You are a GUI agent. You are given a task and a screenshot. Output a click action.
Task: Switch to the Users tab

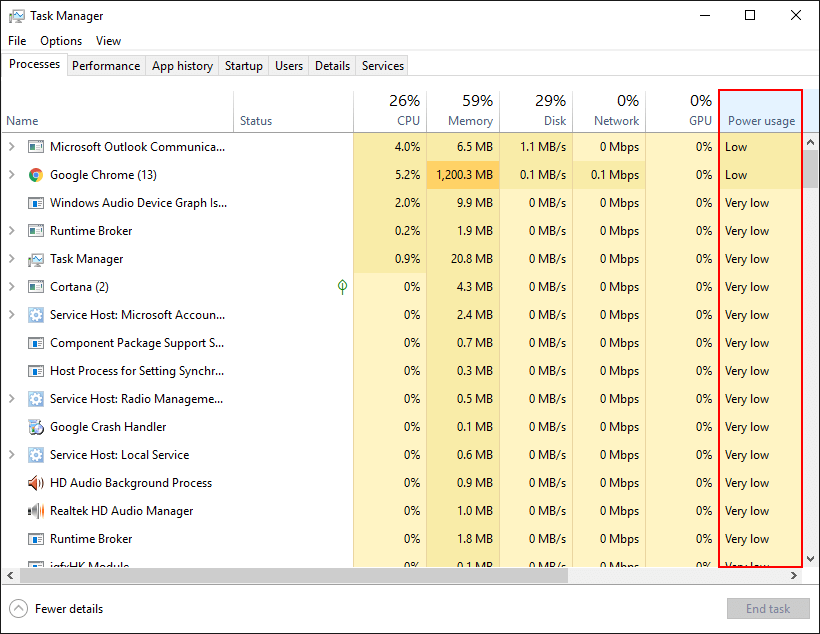[289, 66]
